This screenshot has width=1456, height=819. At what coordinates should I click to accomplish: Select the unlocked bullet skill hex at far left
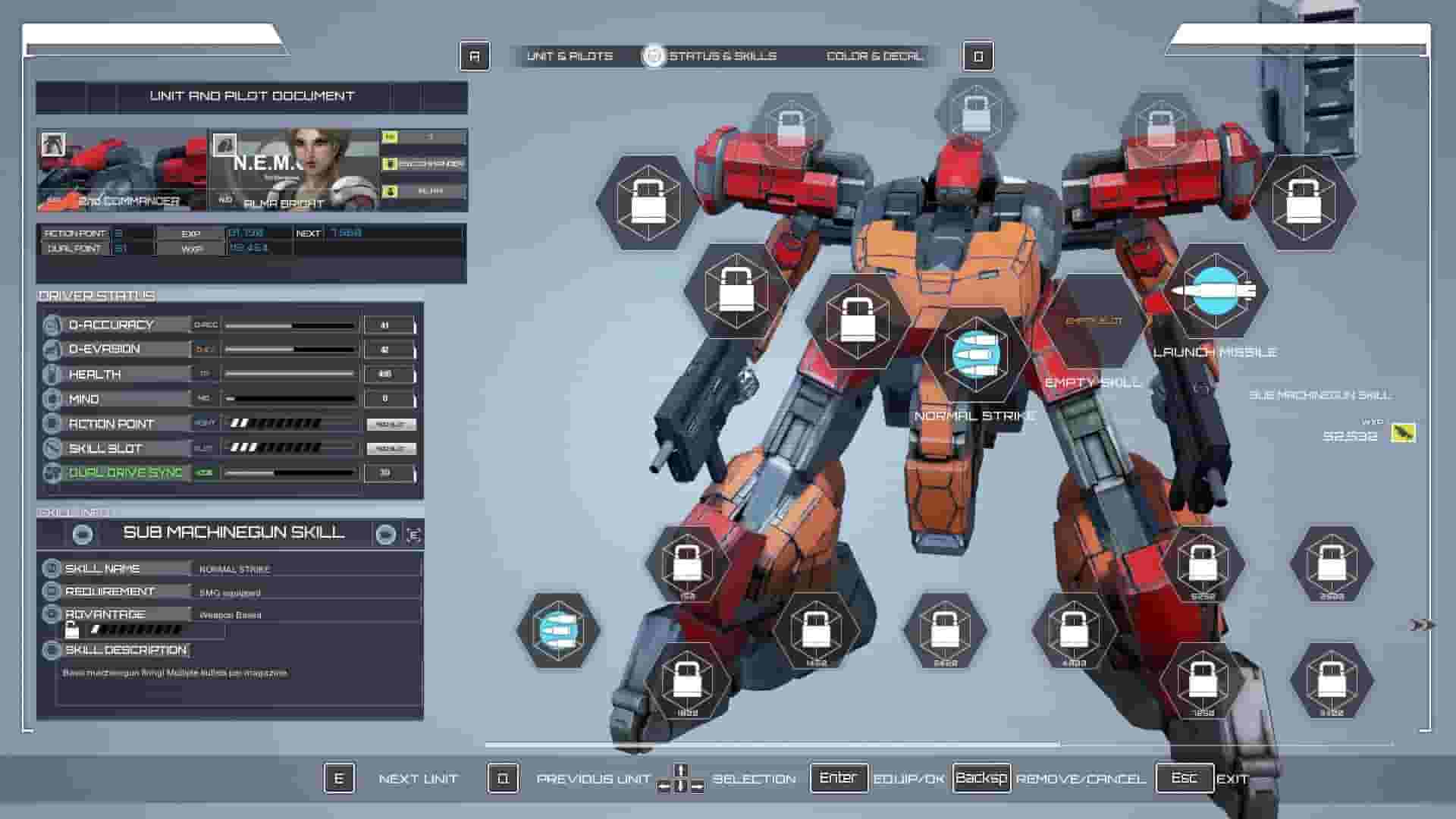tap(558, 629)
